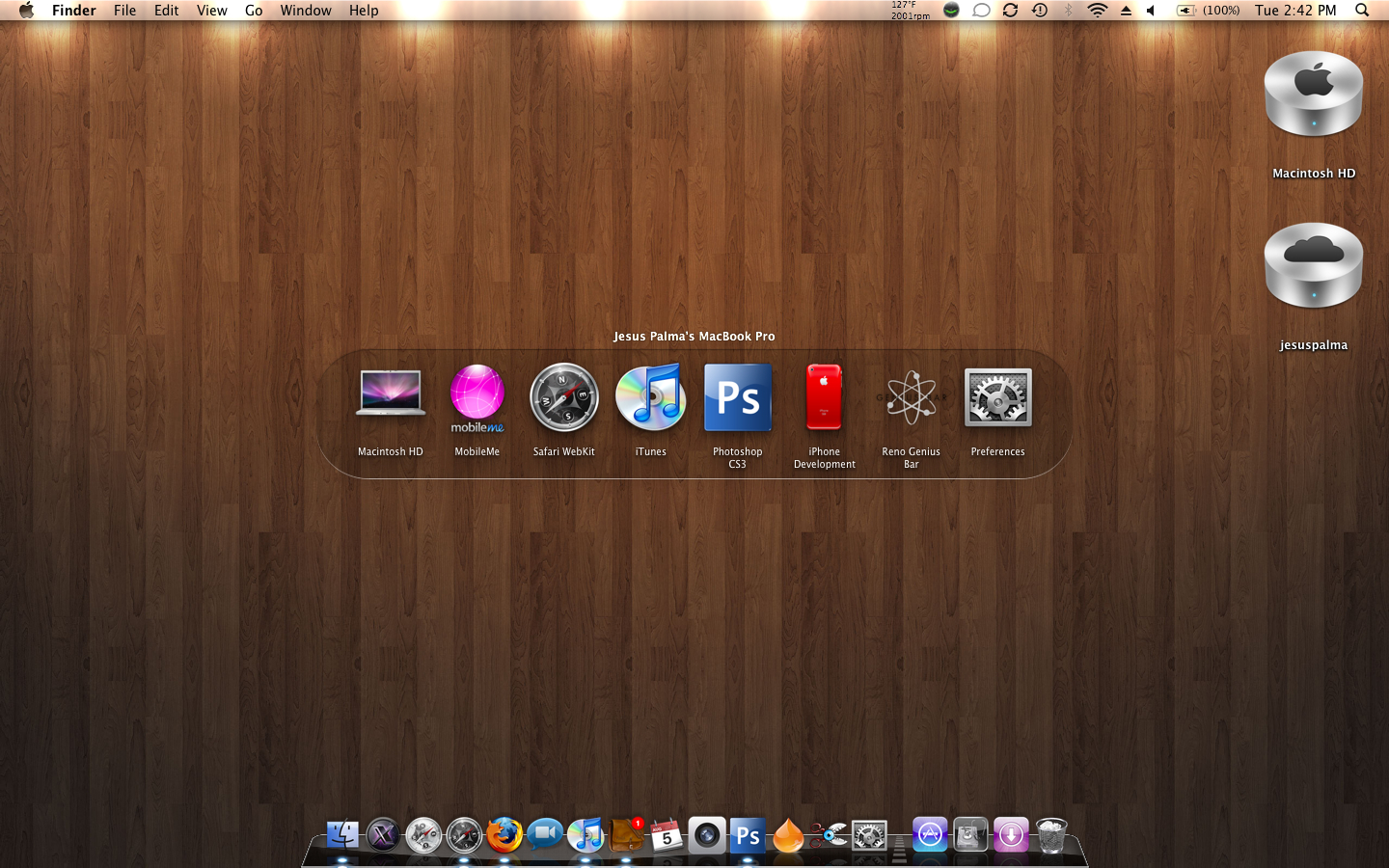Open Safari WebKit in the launcher overlay
1389x868 pixels.
pos(564,397)
